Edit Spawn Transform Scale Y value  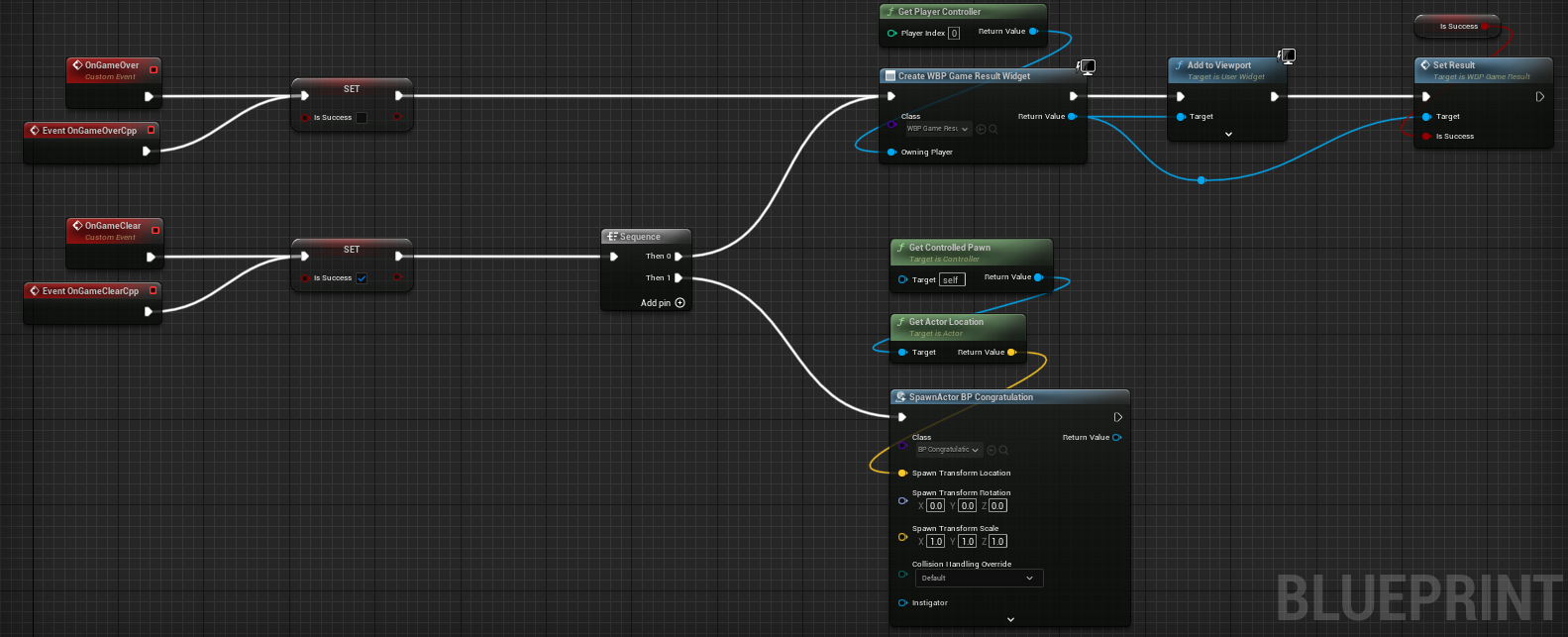(967, 541)
